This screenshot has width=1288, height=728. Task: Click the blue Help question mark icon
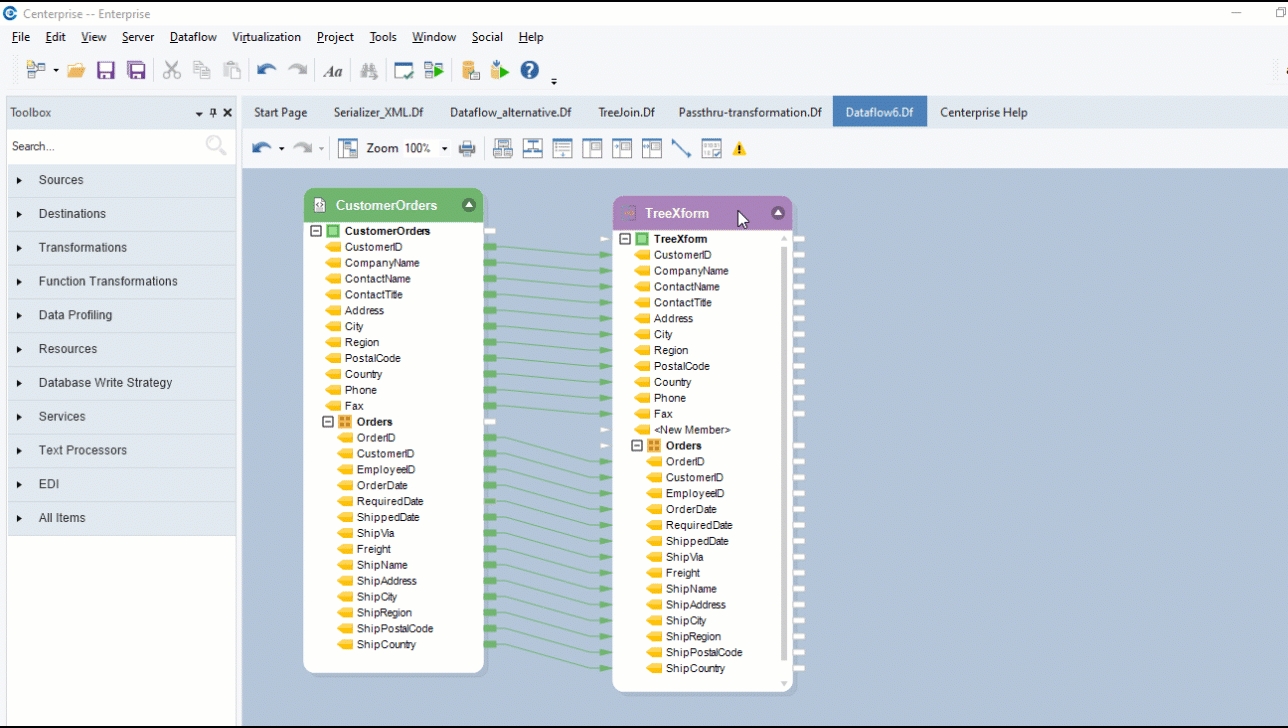tap(530, 70)
